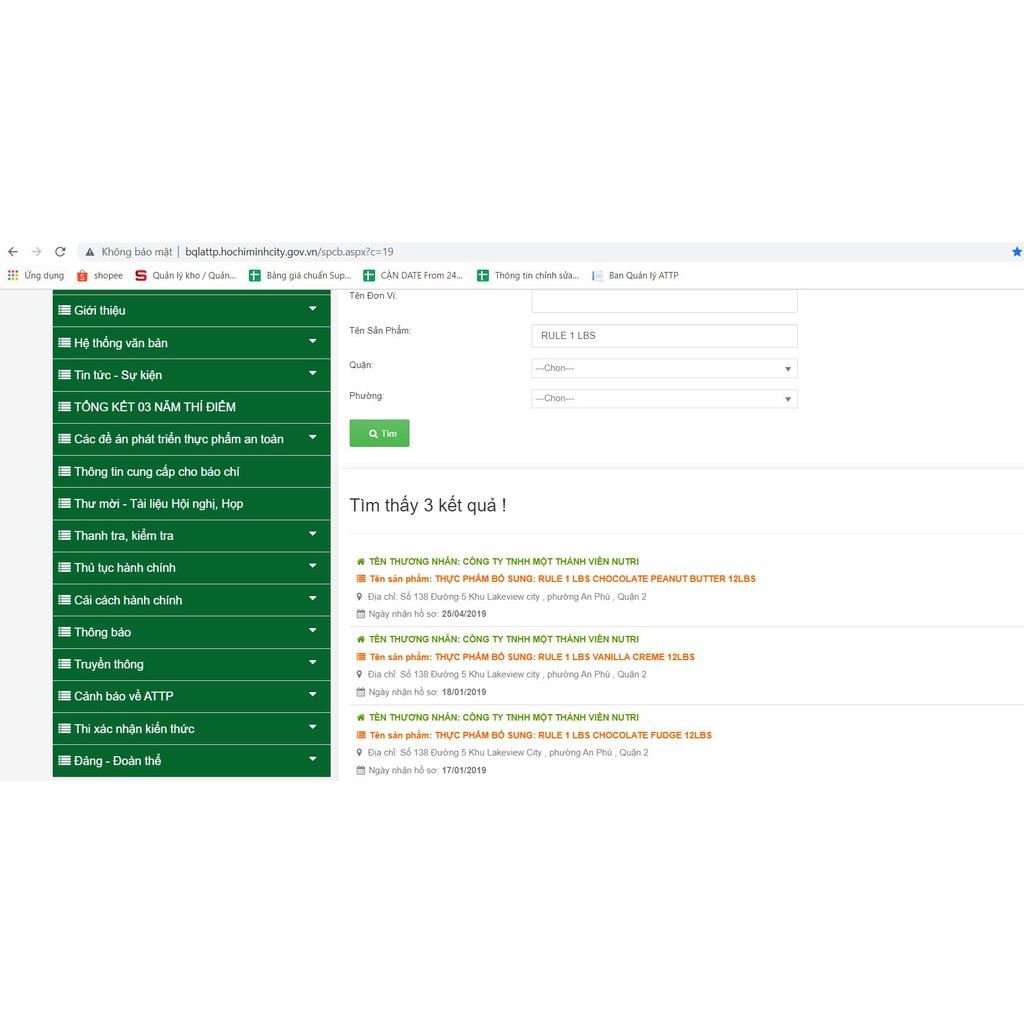Image resolution: width=1024 pixels, height=1024 pixels.
Task: Click house icon on Peanut Butter result
Action: point(360,562)
